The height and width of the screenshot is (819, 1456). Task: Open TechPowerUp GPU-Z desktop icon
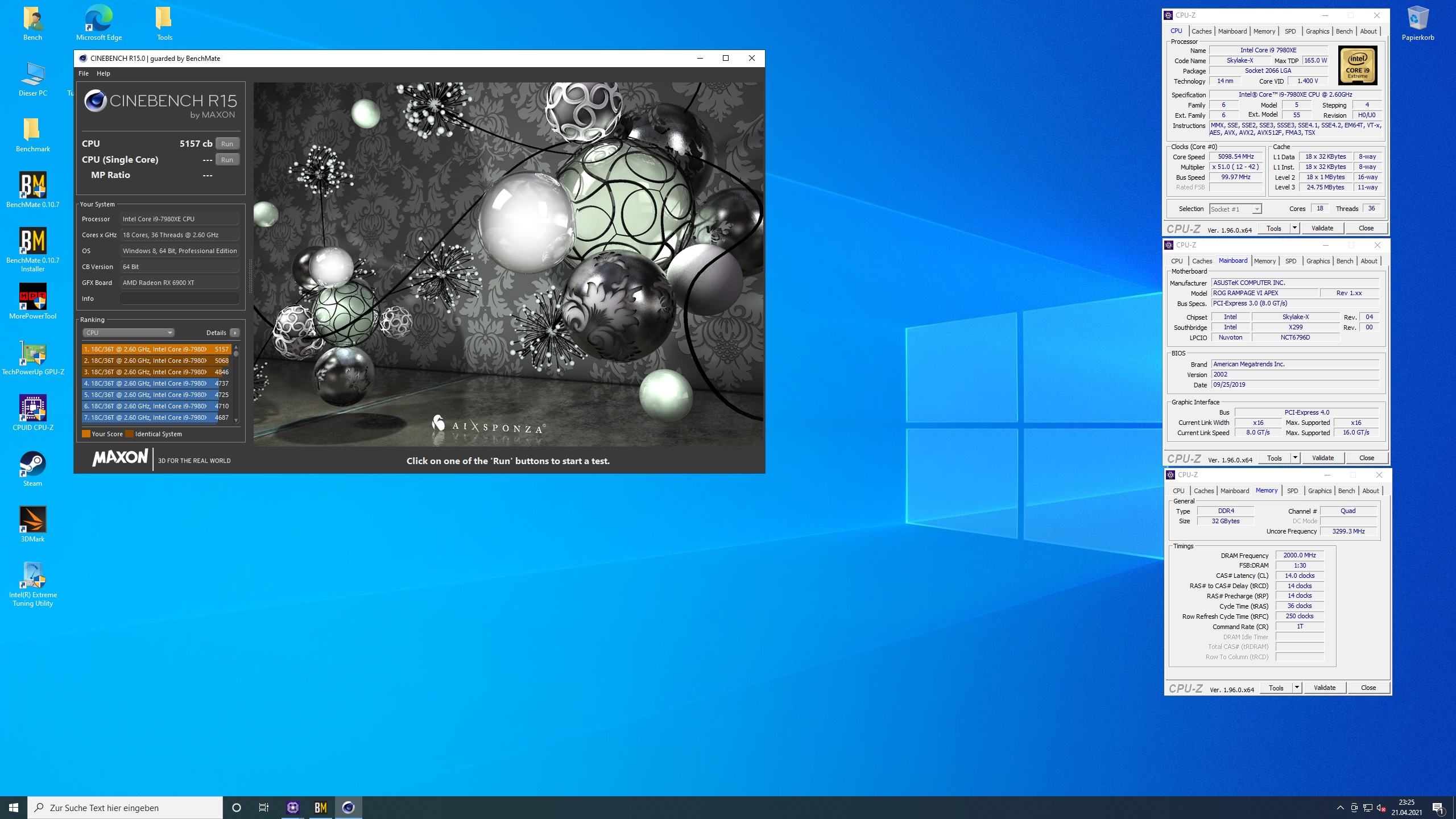32,358
